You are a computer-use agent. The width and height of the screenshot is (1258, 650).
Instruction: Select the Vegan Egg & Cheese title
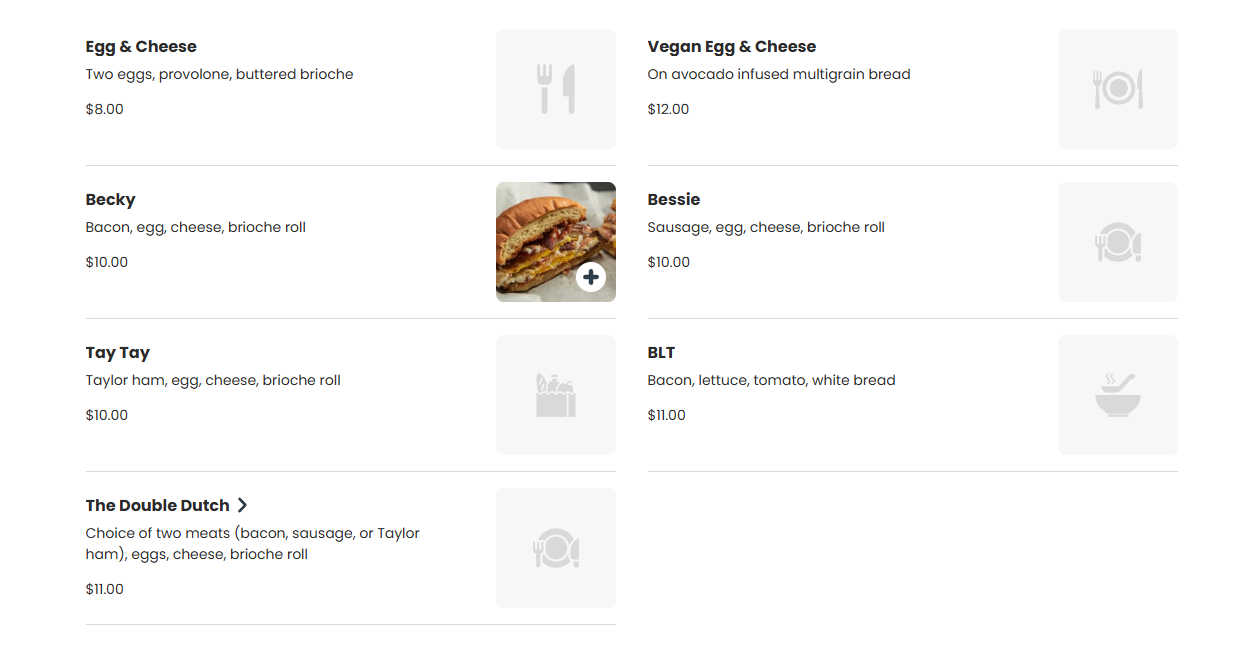click(732, 47)
